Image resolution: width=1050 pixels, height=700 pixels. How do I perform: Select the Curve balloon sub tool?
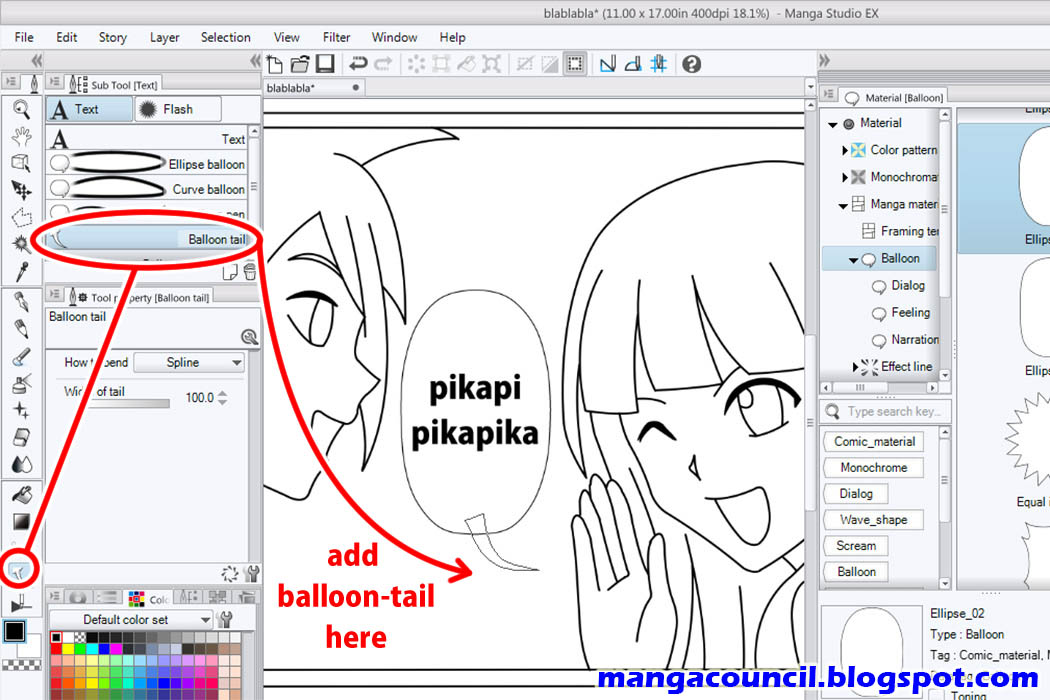pyautogui.click(x=147, y=190)
